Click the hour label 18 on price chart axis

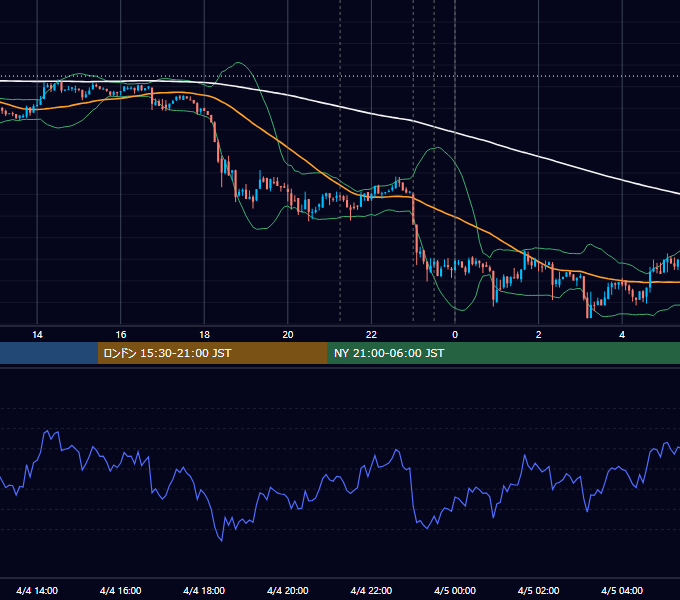click(x=204, y=335)
